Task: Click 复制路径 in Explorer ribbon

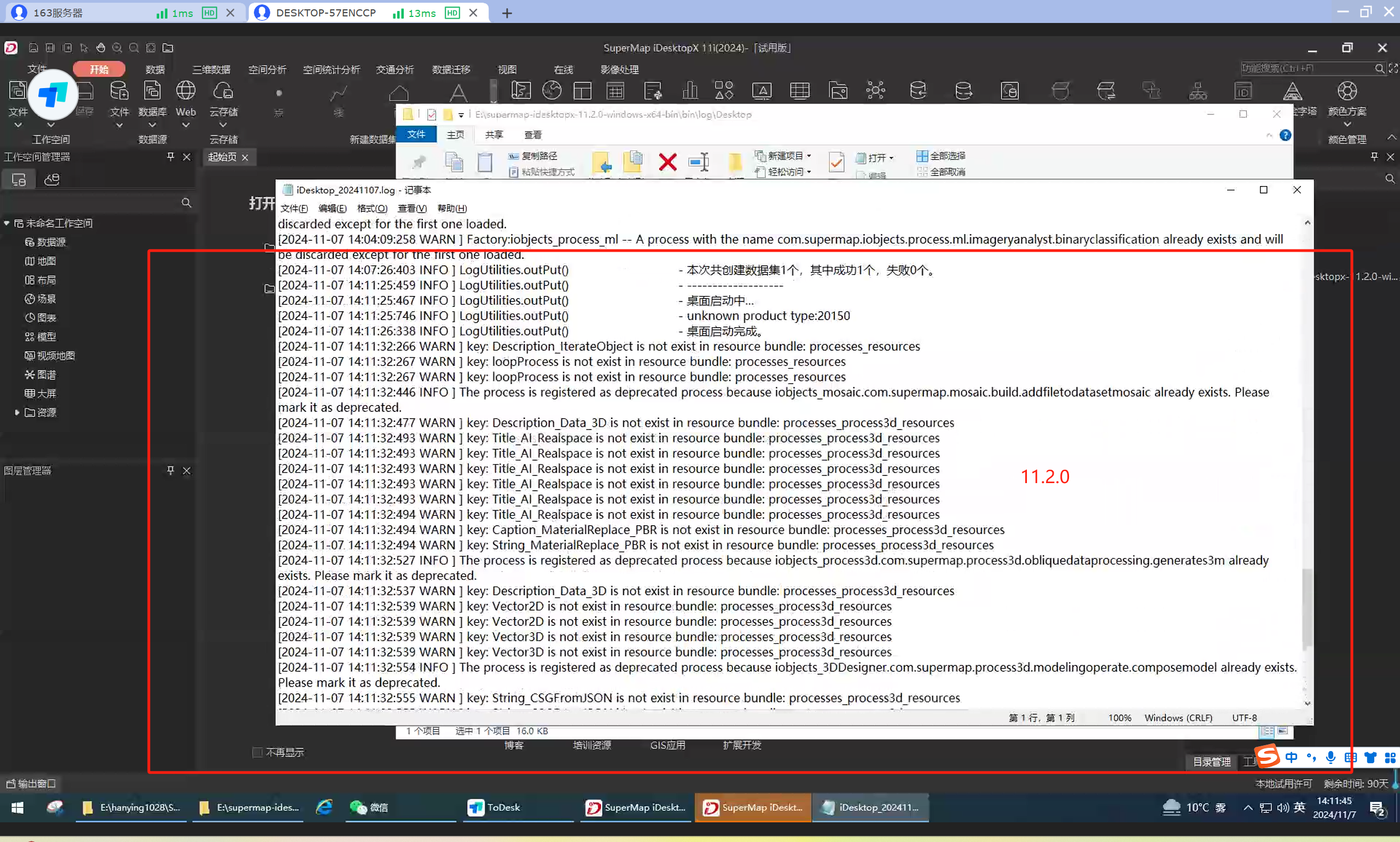Action: [x=533, y=155]
